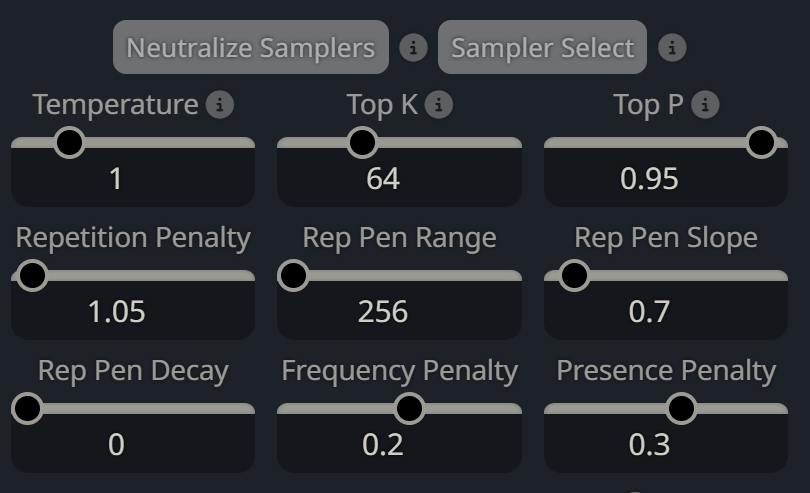Click the Rep Pen Range slider knob
The height and width of the screenshot is (493, 810).
[x=293, y=275]
